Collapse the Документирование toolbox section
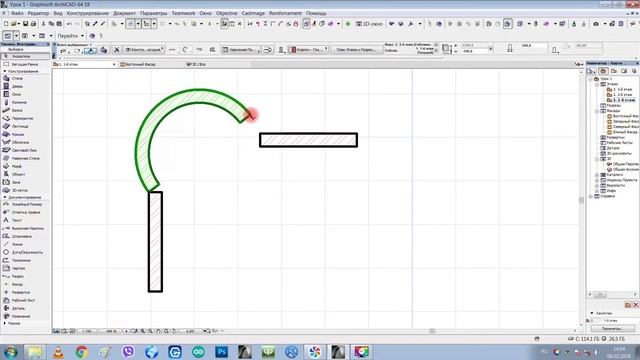This screenshot has width=640, height=360. 4,198
